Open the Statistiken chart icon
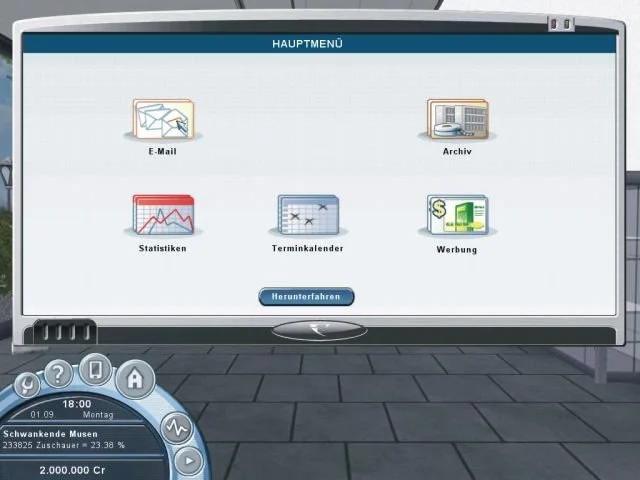The image size is (640, 480). pos(163,215)
